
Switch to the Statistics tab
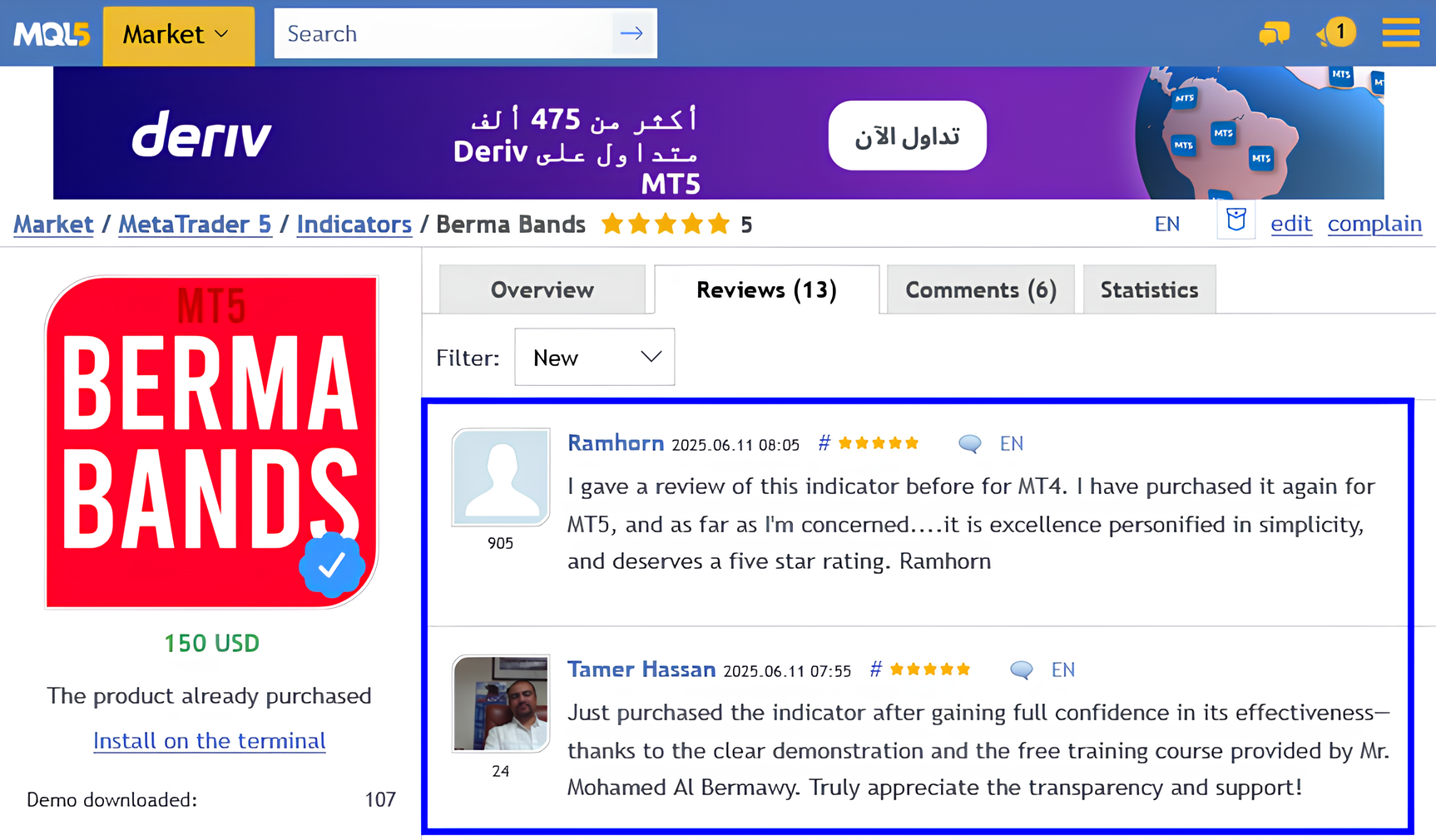click(x=1149, y=289)
